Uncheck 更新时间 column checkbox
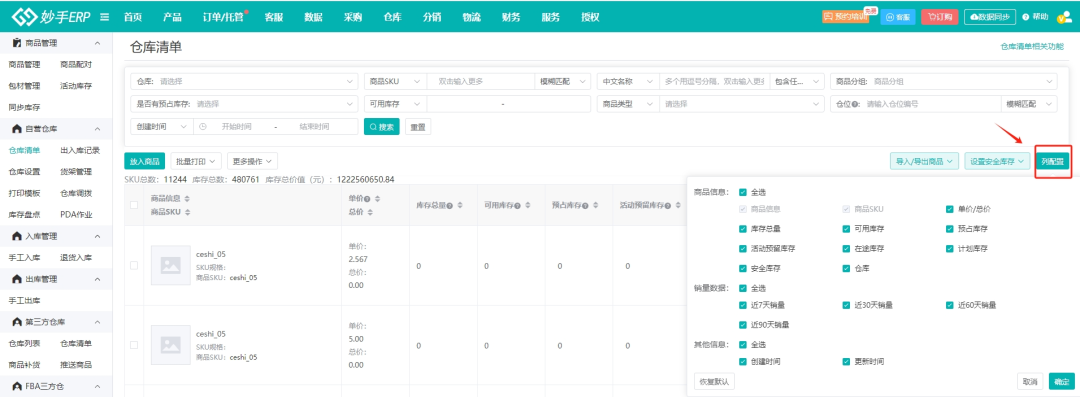The width and height of the screenshot is (1080, 397). click(846, 361)
